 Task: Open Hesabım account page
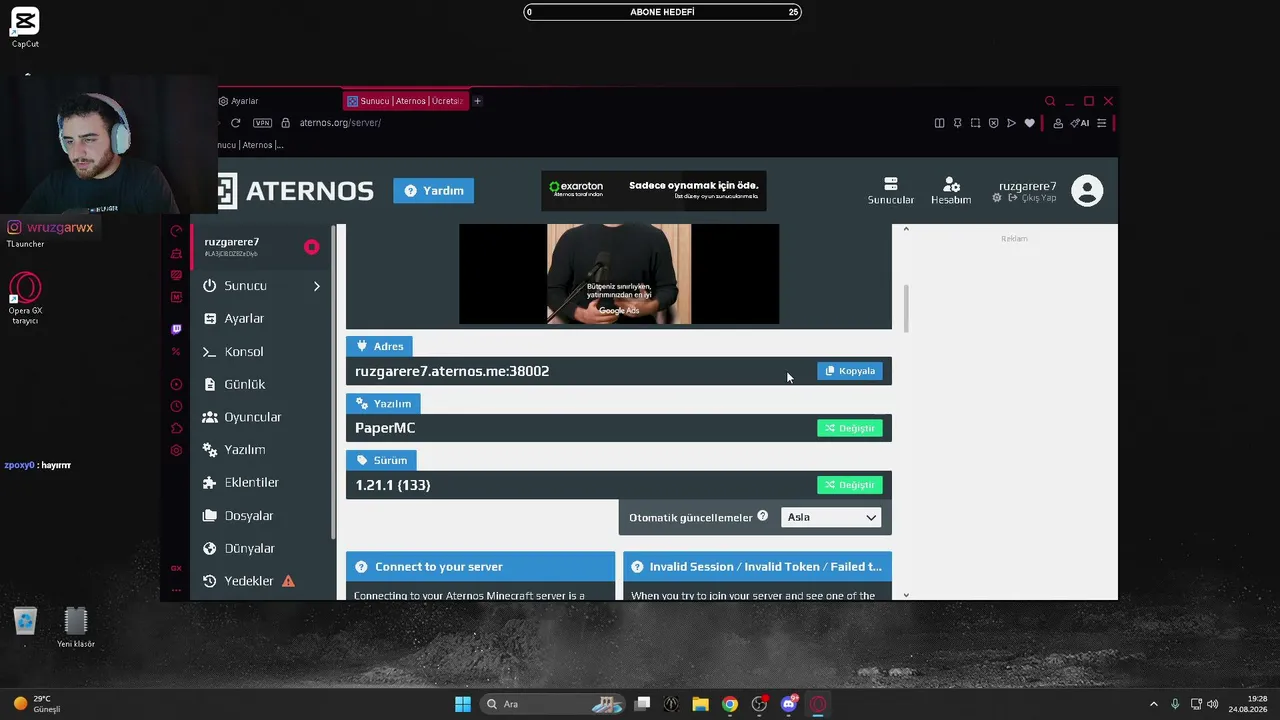click(x=951, y=190)
